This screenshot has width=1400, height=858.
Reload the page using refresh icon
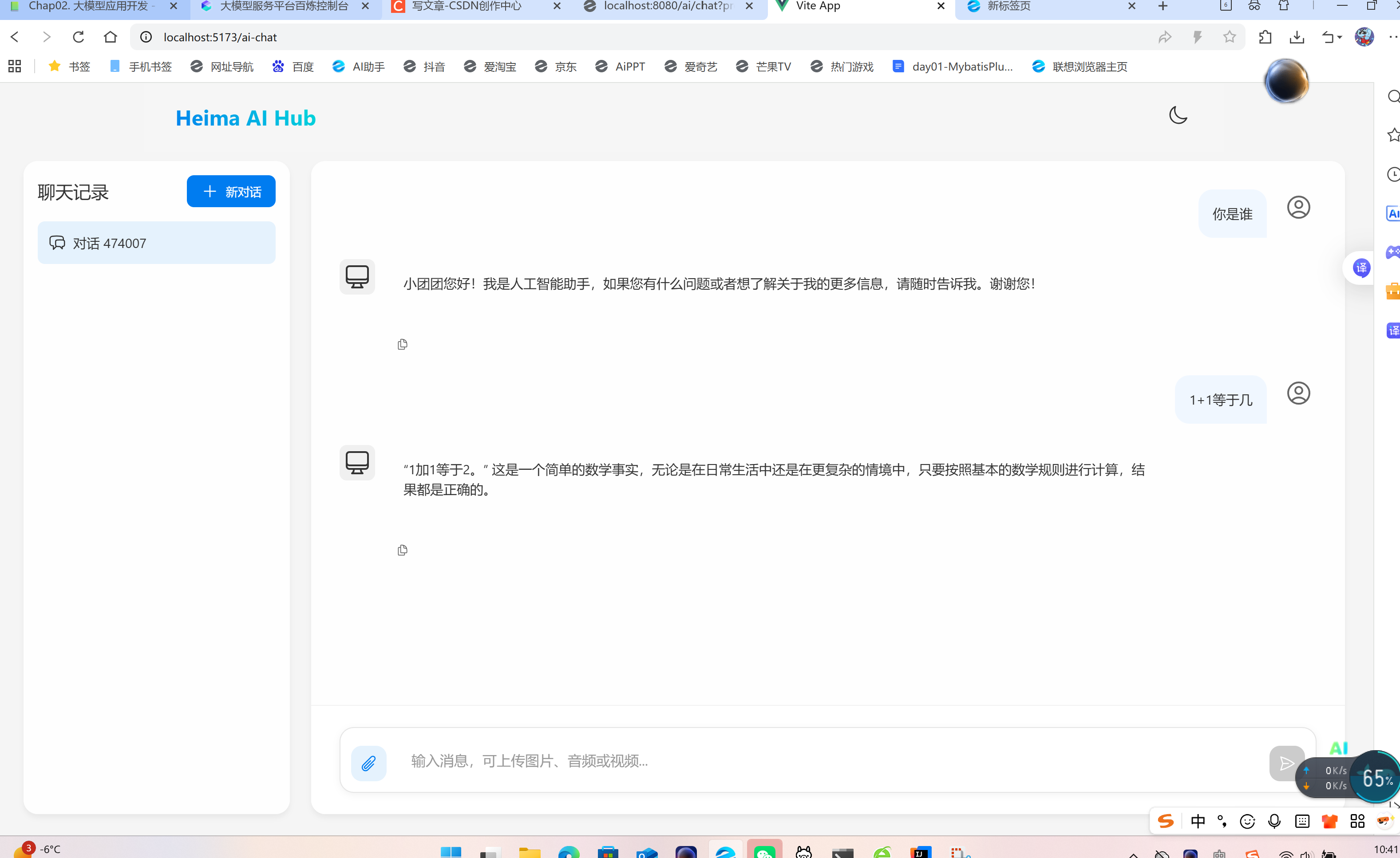point(79,37)
